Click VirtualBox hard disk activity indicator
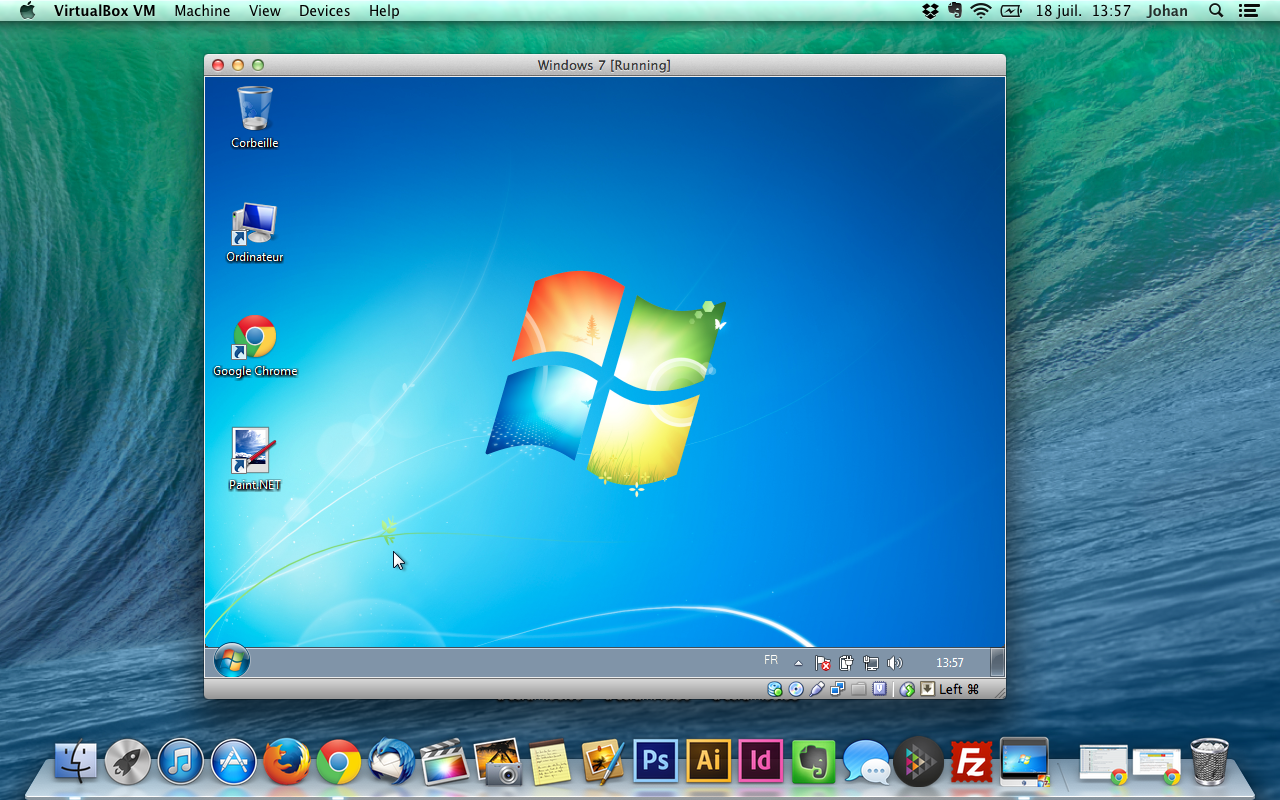The height and width of the screenshot is (800, 1280). [x=775, y=689]
